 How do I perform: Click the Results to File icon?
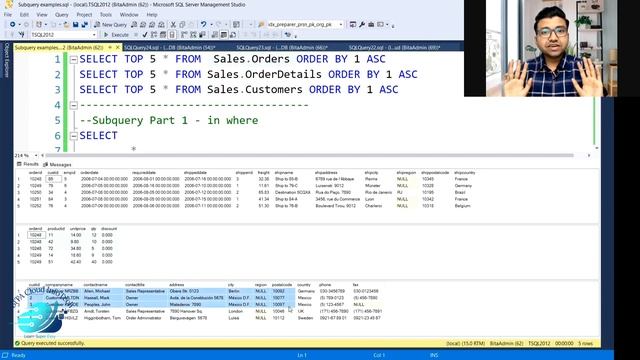tap(233, 35)
